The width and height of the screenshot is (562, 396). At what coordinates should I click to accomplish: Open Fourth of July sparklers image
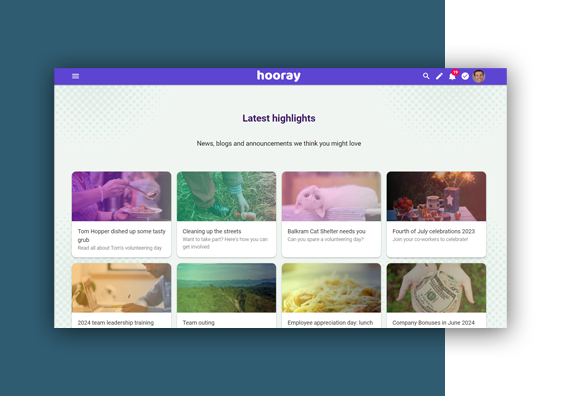436,196
